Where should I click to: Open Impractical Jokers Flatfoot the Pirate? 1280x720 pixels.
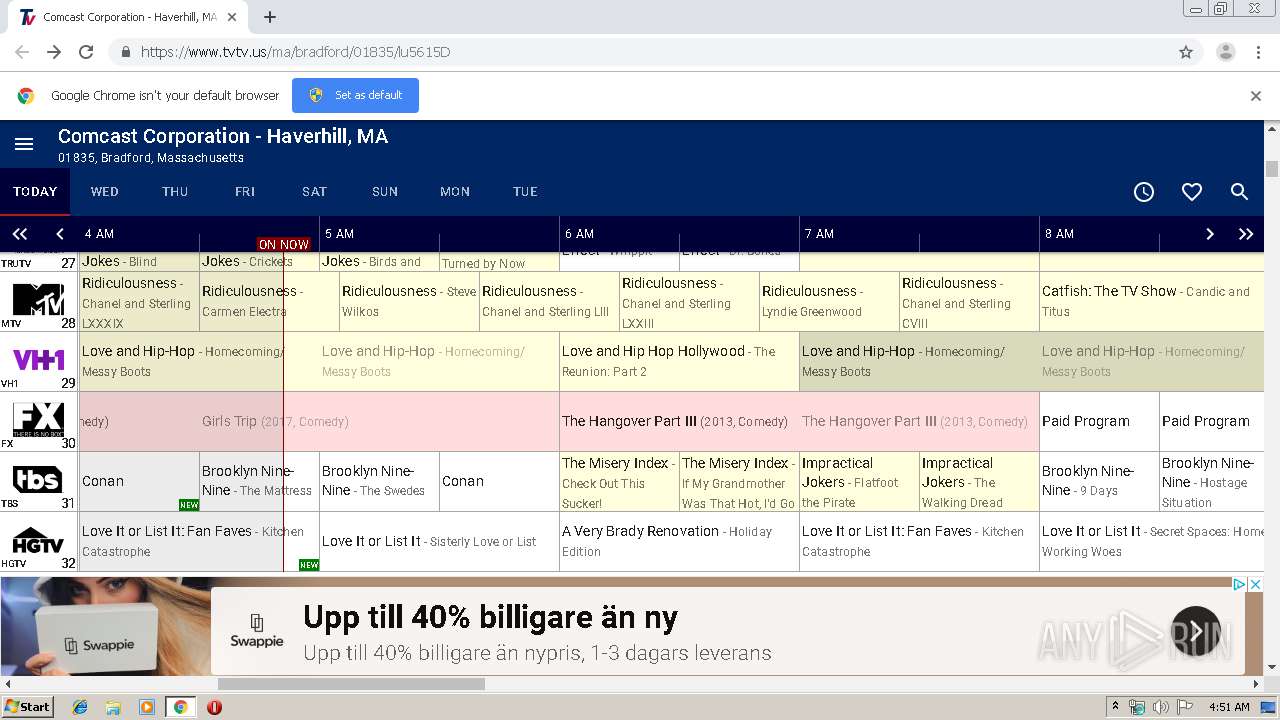coord(859,481)
